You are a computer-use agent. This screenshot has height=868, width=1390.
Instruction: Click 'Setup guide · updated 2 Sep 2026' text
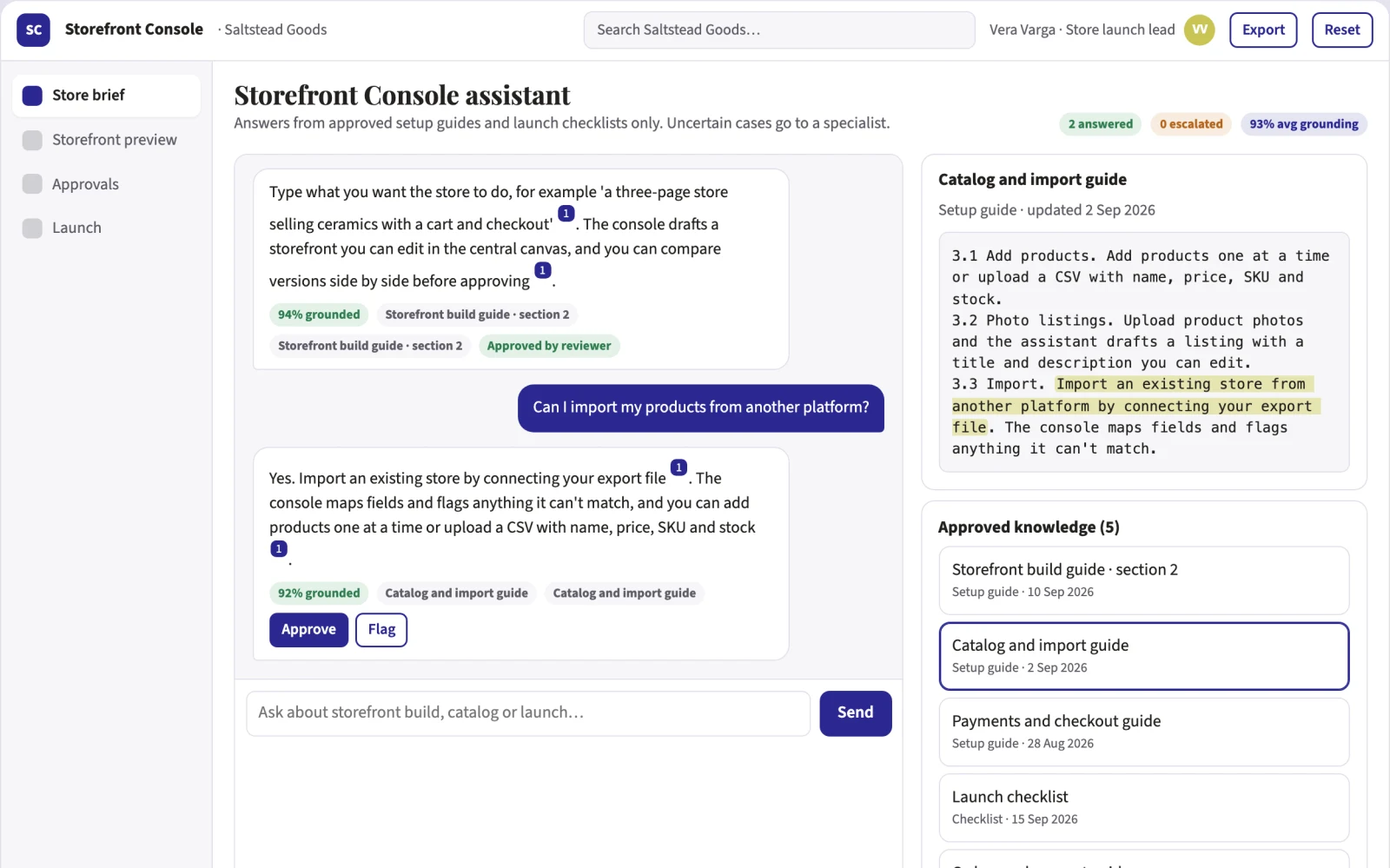(1047, 210)
